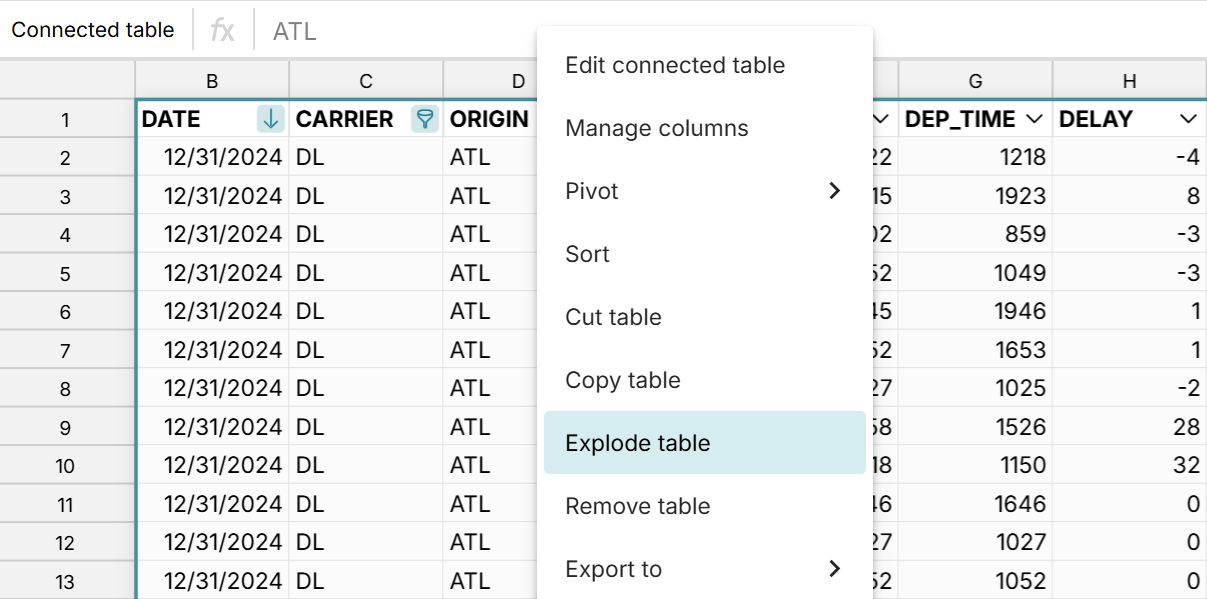Screen dimensions: 1207x599
Task: Choose Sort from the table menu
Action: point(587,254)
